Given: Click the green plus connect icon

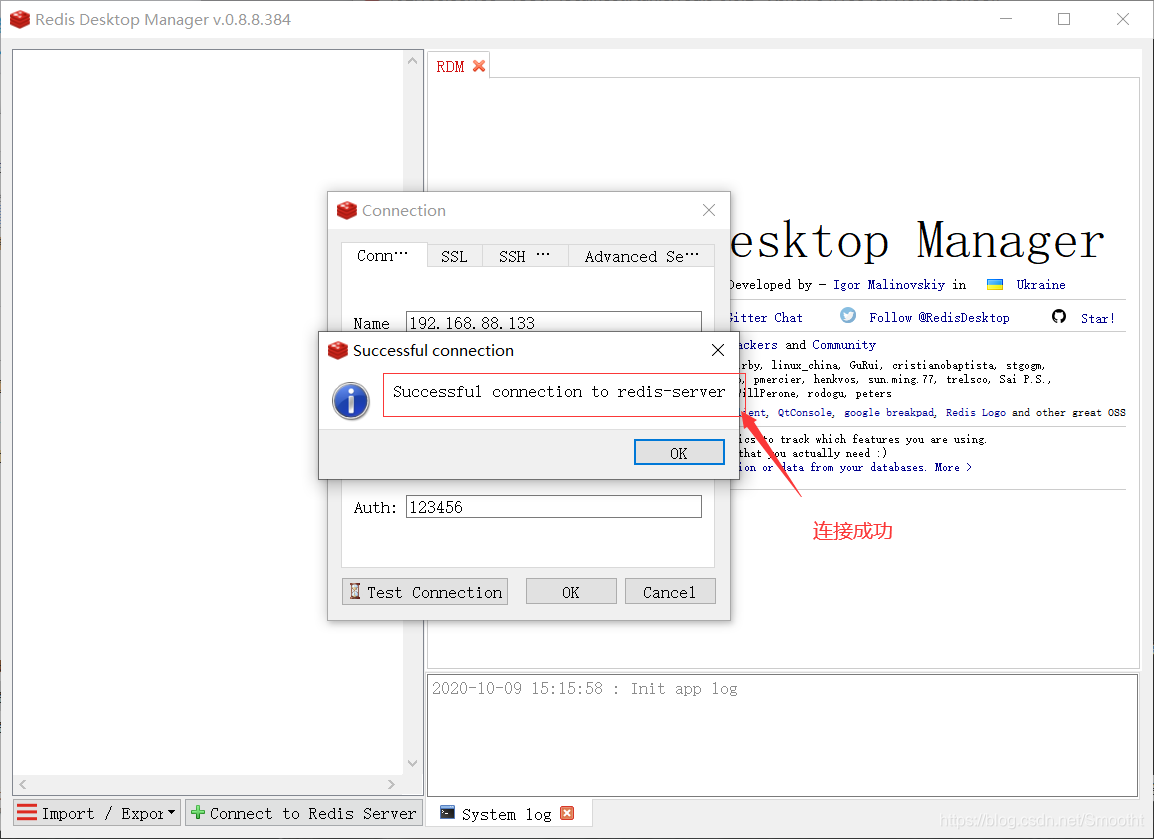Looking at the screenshot, I should coord(197,813).
